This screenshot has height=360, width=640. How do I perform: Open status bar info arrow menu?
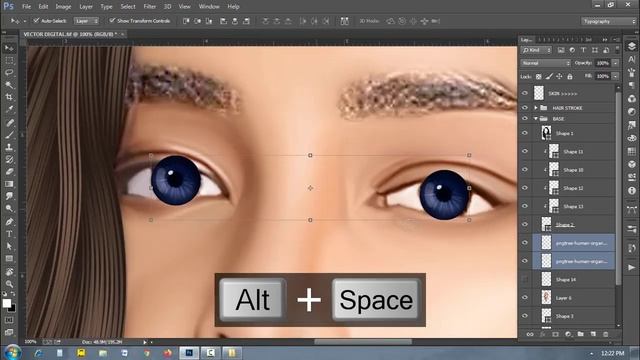[x=144, y=342]
